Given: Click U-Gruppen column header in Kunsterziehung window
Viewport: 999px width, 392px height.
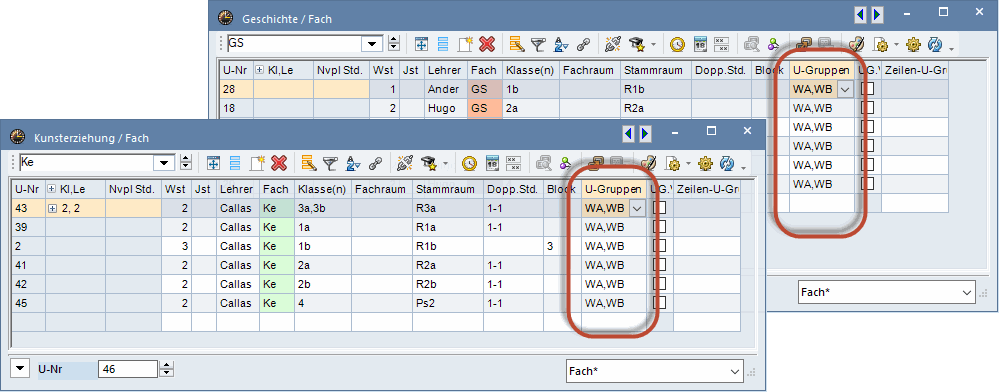Looking at the screenshot, I should coord(613,189).
